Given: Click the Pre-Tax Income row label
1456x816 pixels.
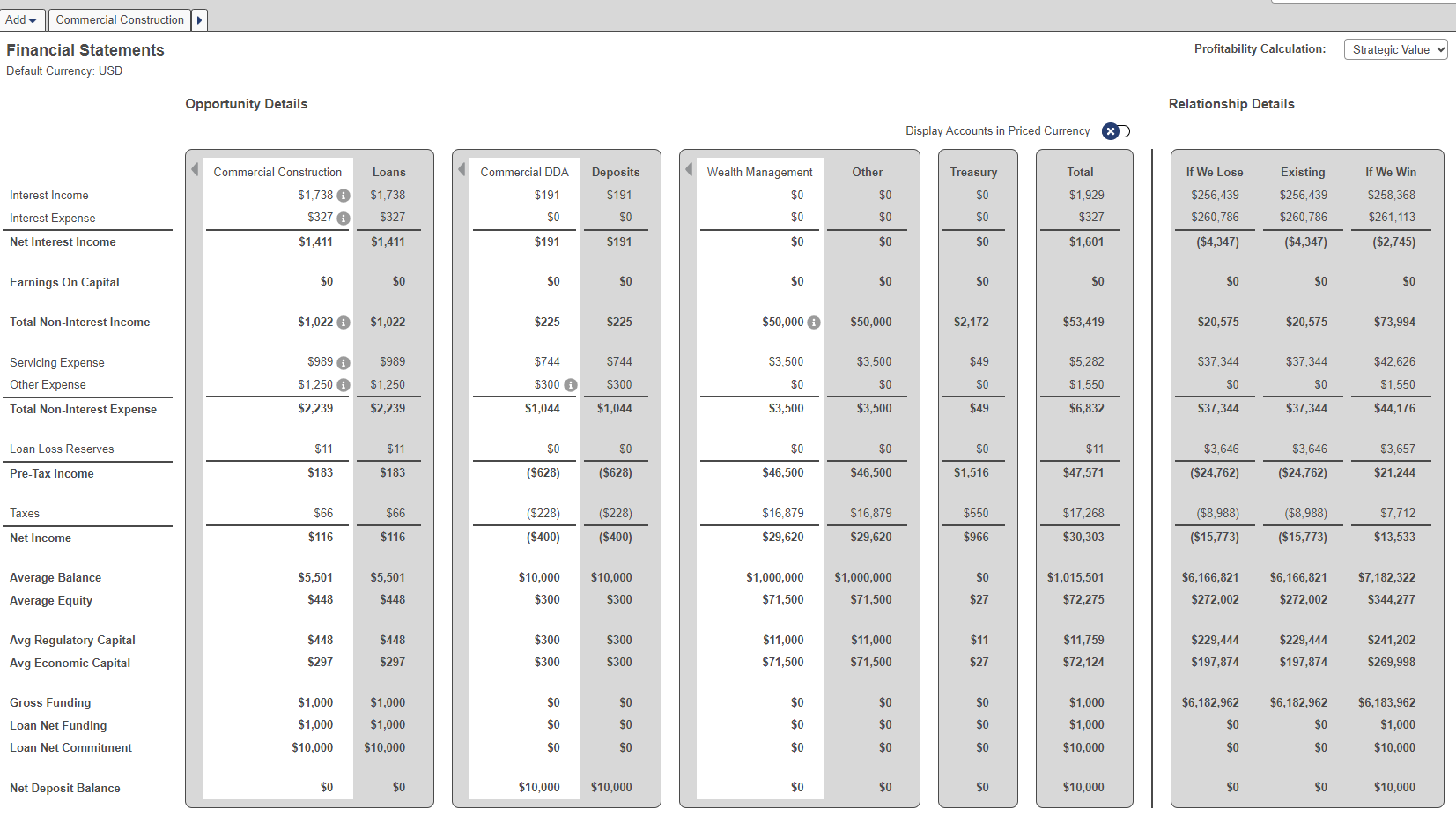Looking at the screenshot, I should (51, 473).
